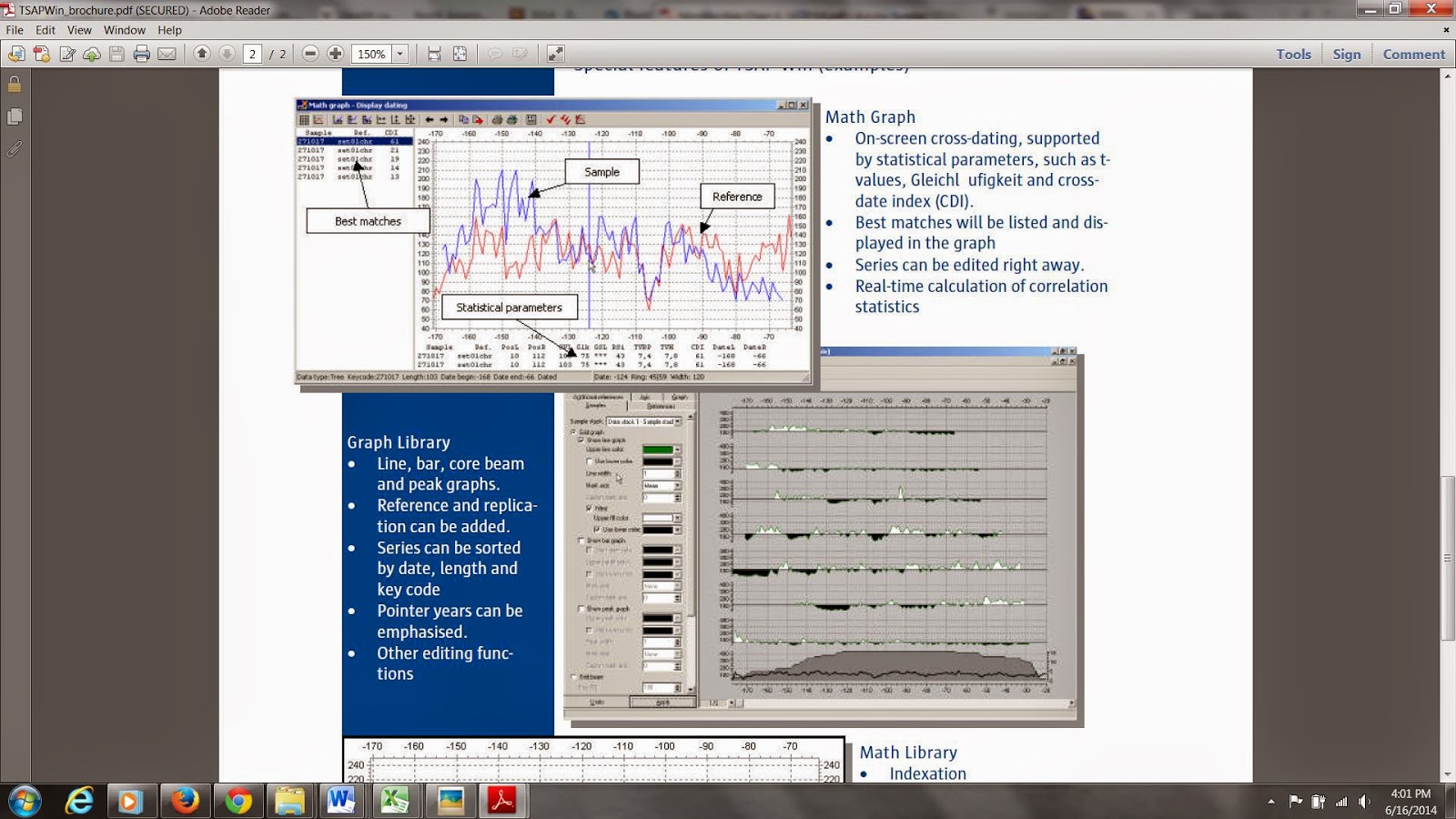Image resolution: width=1456 pixels, height=819 pixels.
Task: Open the photo viewer taskbar icon
Action: click(450, 801)
